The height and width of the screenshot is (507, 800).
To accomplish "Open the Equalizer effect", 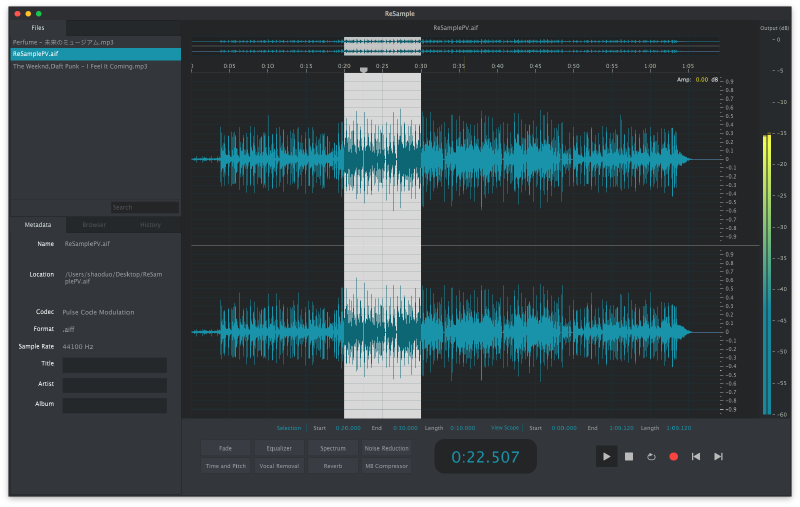I will pyautogui.click(x=279, y=448).
